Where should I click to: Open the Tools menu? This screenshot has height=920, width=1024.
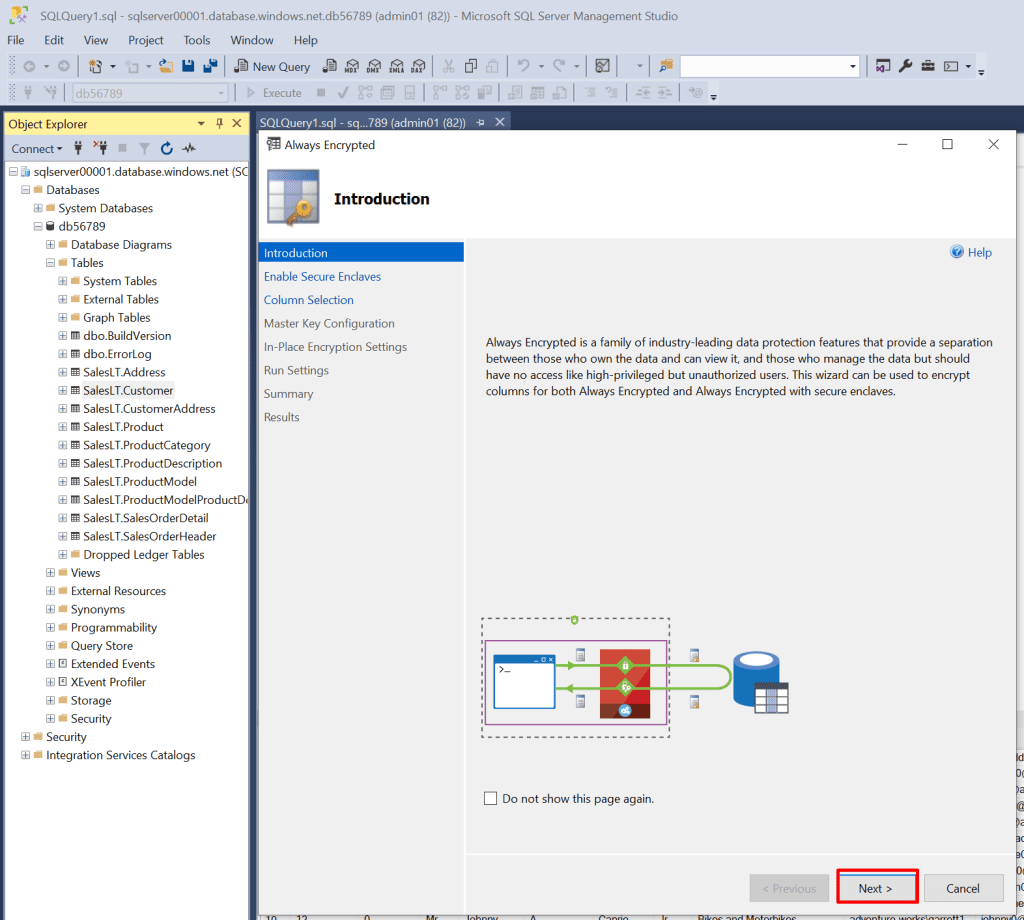point(196,40)
